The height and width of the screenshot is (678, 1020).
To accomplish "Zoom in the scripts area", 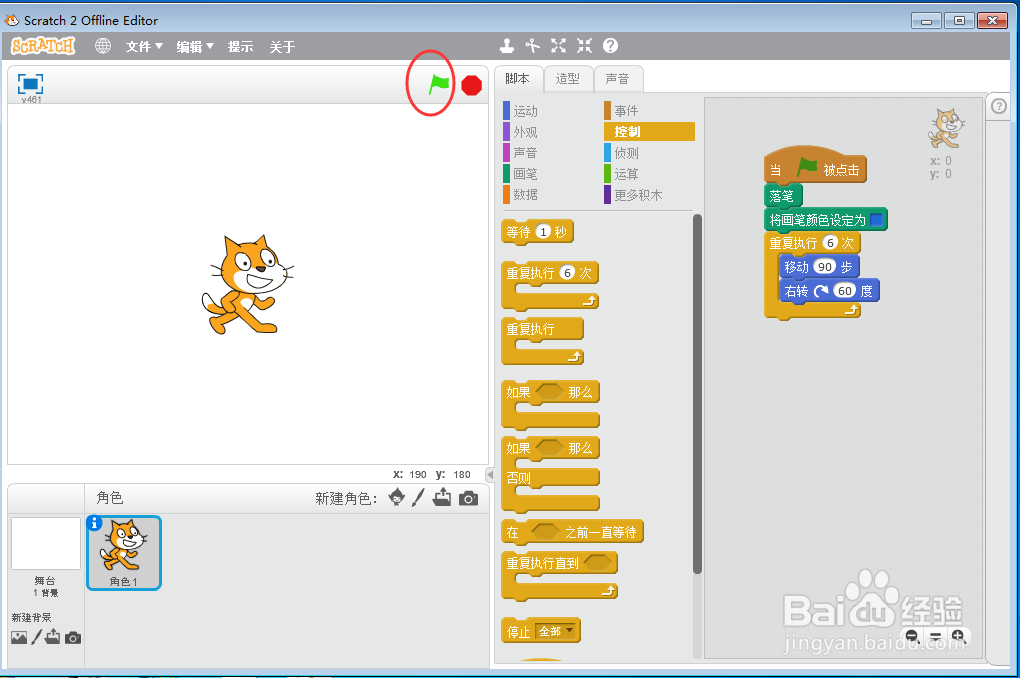I will click(958, 636).
